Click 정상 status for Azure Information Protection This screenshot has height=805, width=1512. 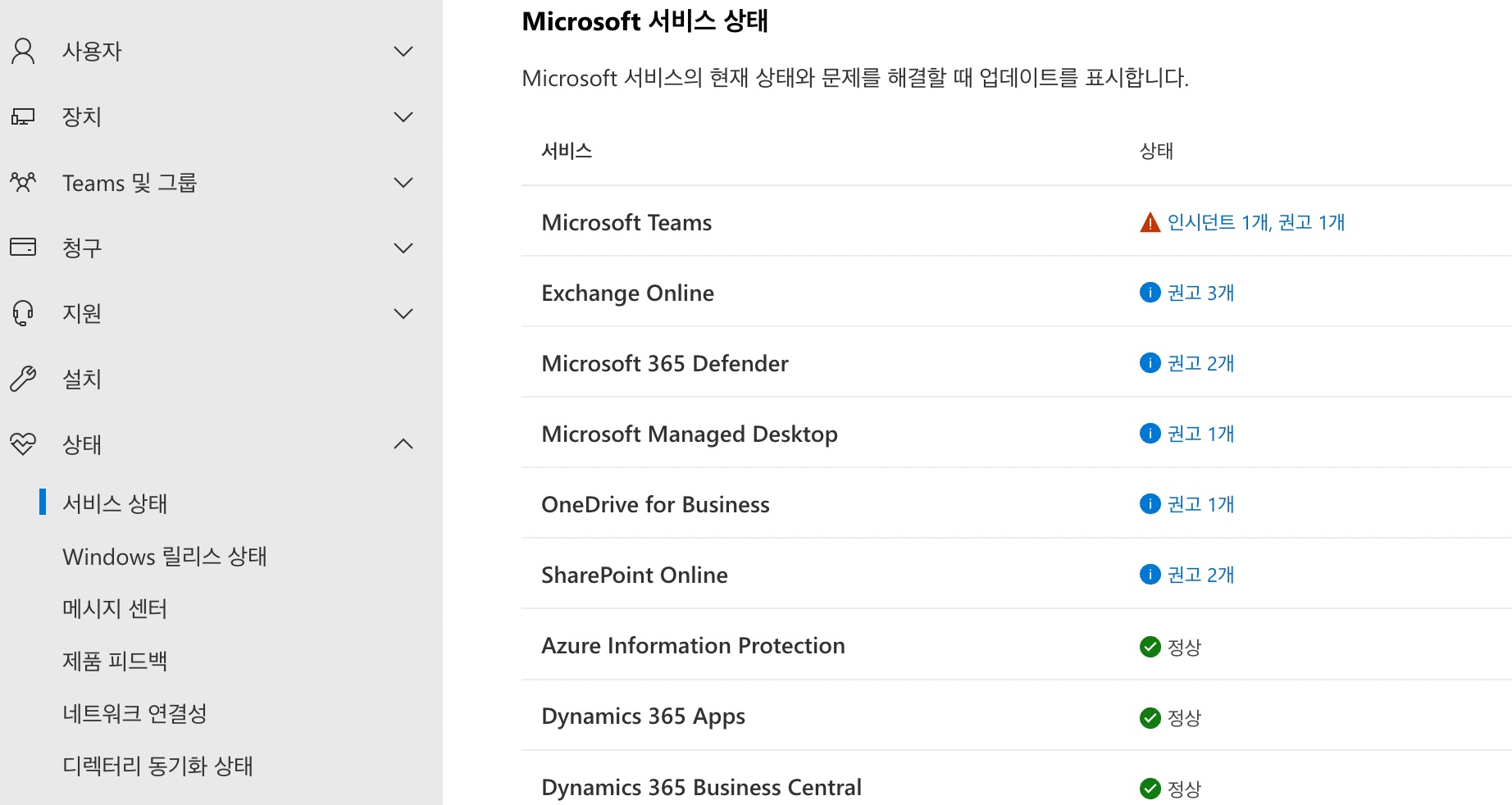1184,647
